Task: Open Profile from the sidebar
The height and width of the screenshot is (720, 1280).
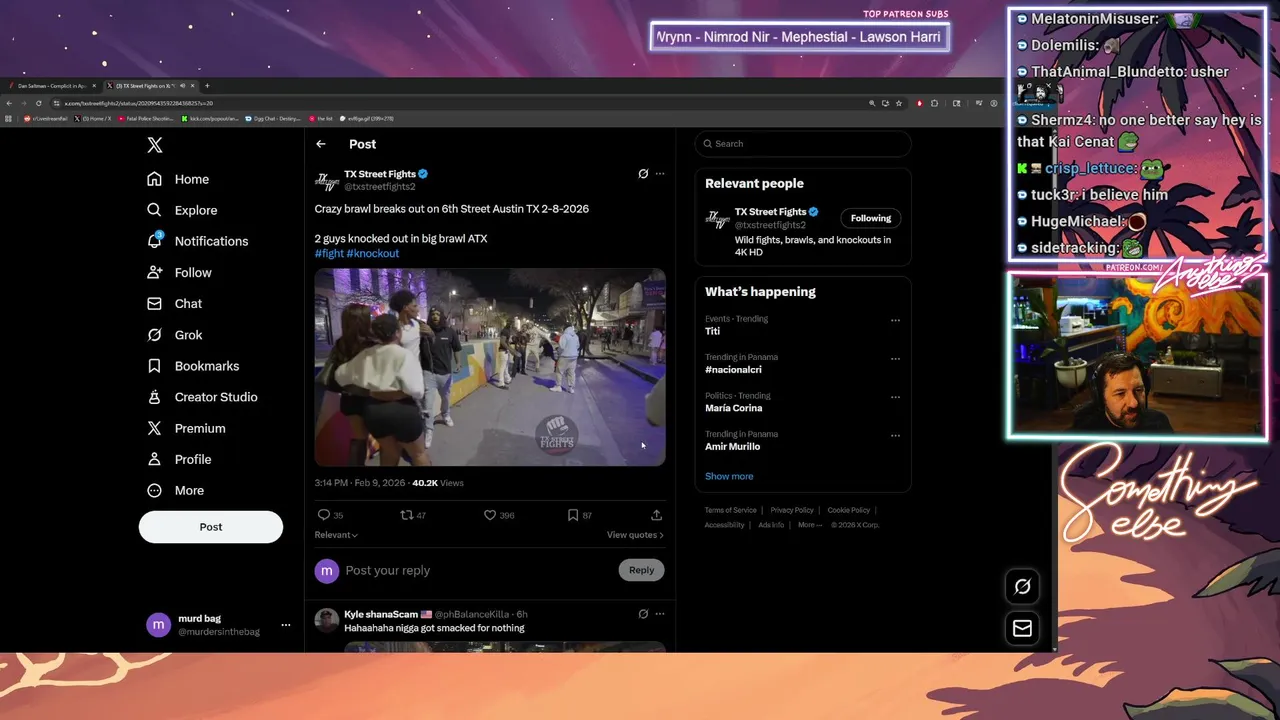Action: point(179,459)
